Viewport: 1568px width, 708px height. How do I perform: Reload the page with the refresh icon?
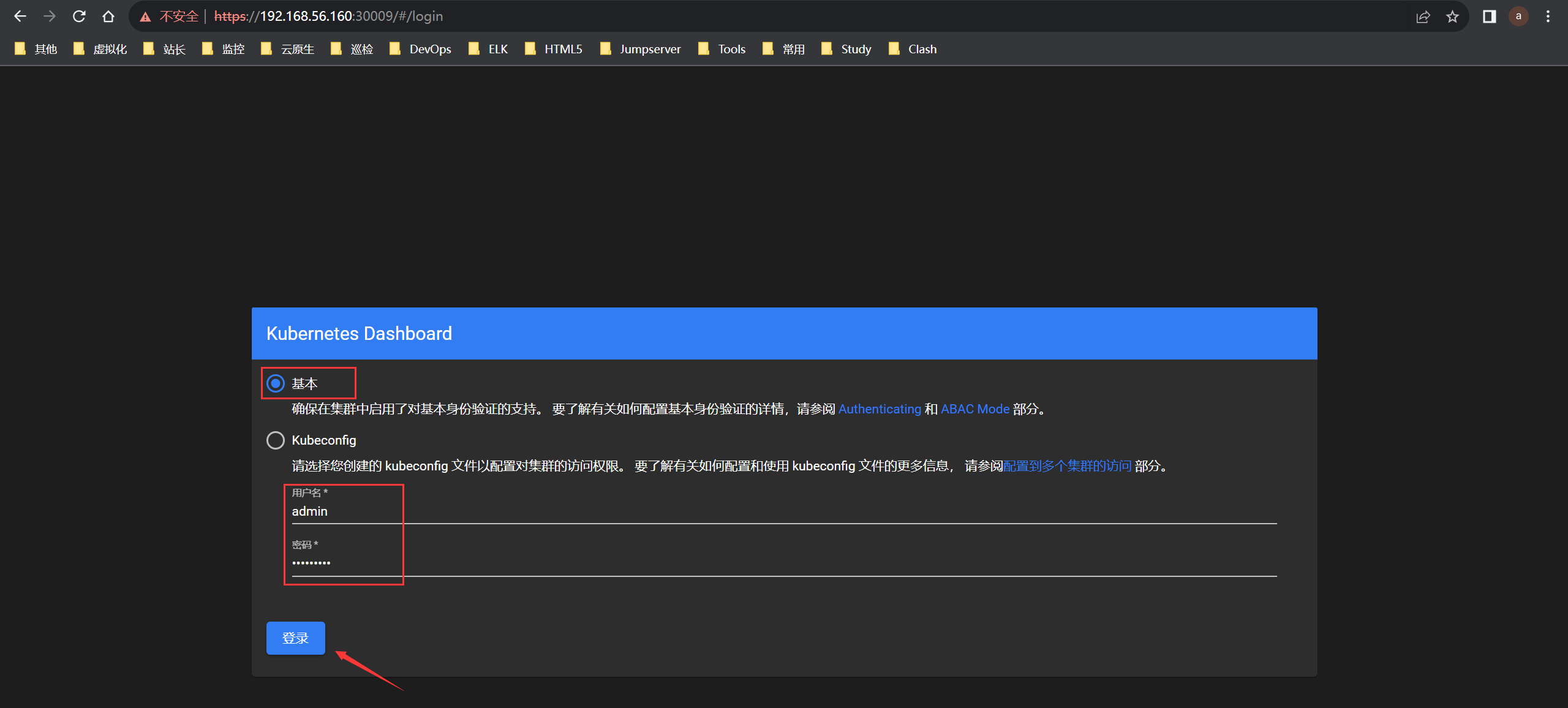[x=79, y=17]
